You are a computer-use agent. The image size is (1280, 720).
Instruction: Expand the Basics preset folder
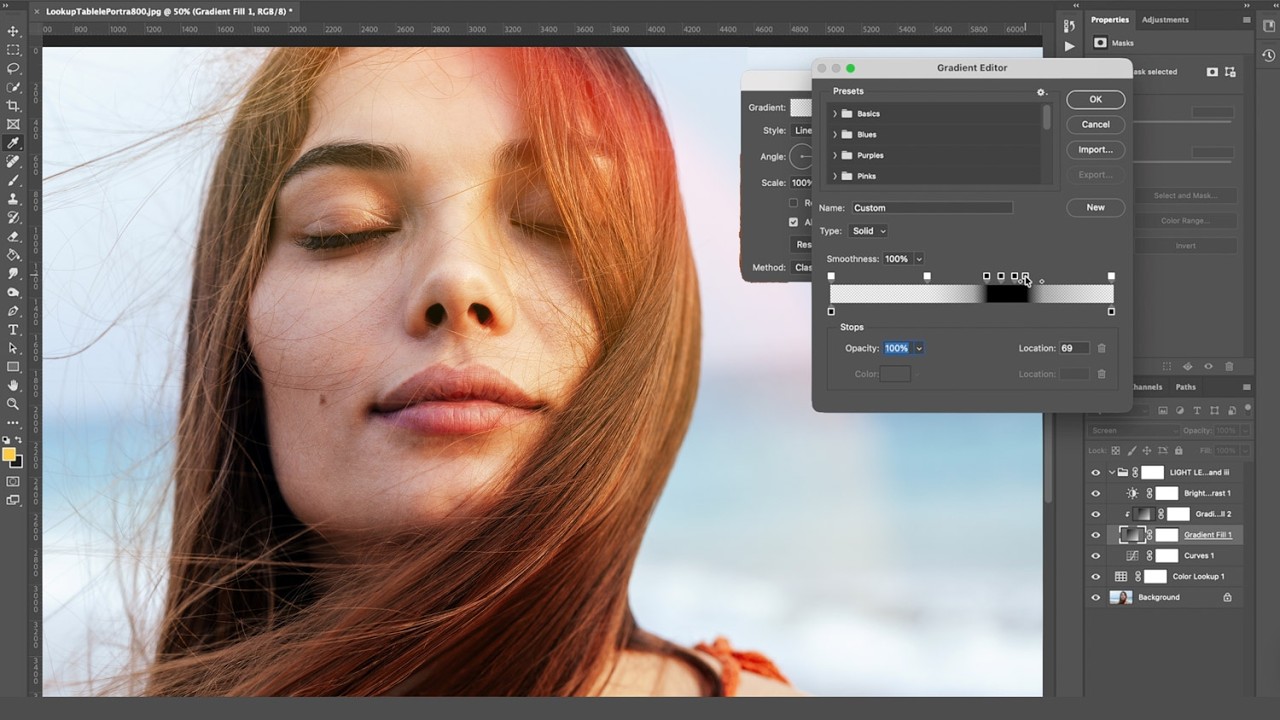click(835, 114)
